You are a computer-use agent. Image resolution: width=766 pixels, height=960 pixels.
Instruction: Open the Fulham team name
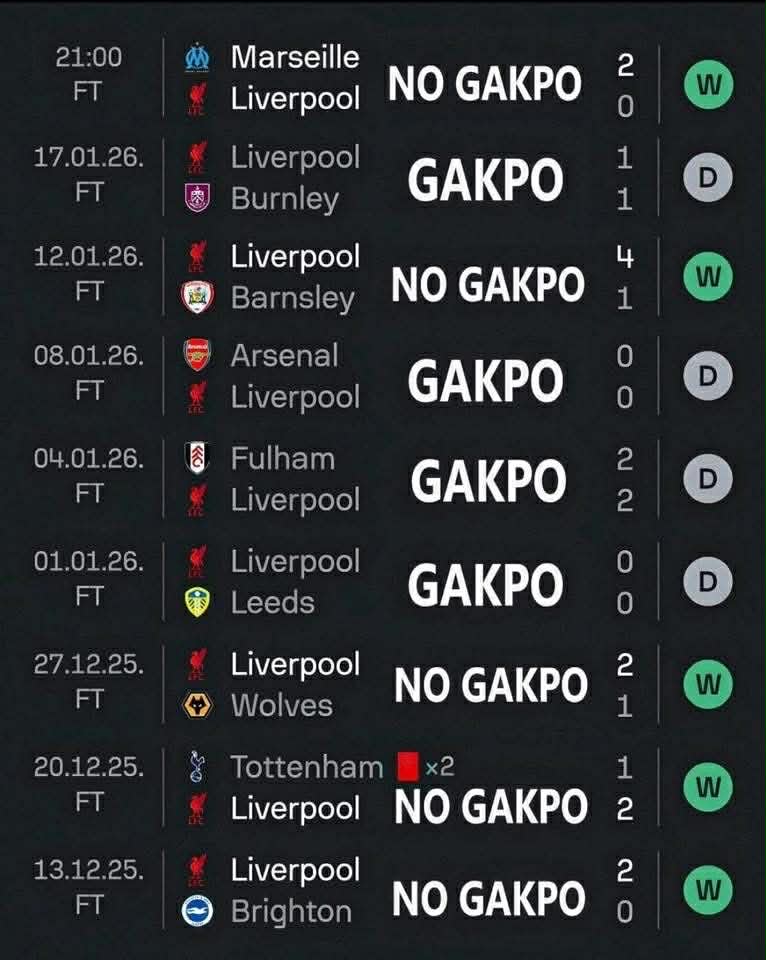pos(282,458)
